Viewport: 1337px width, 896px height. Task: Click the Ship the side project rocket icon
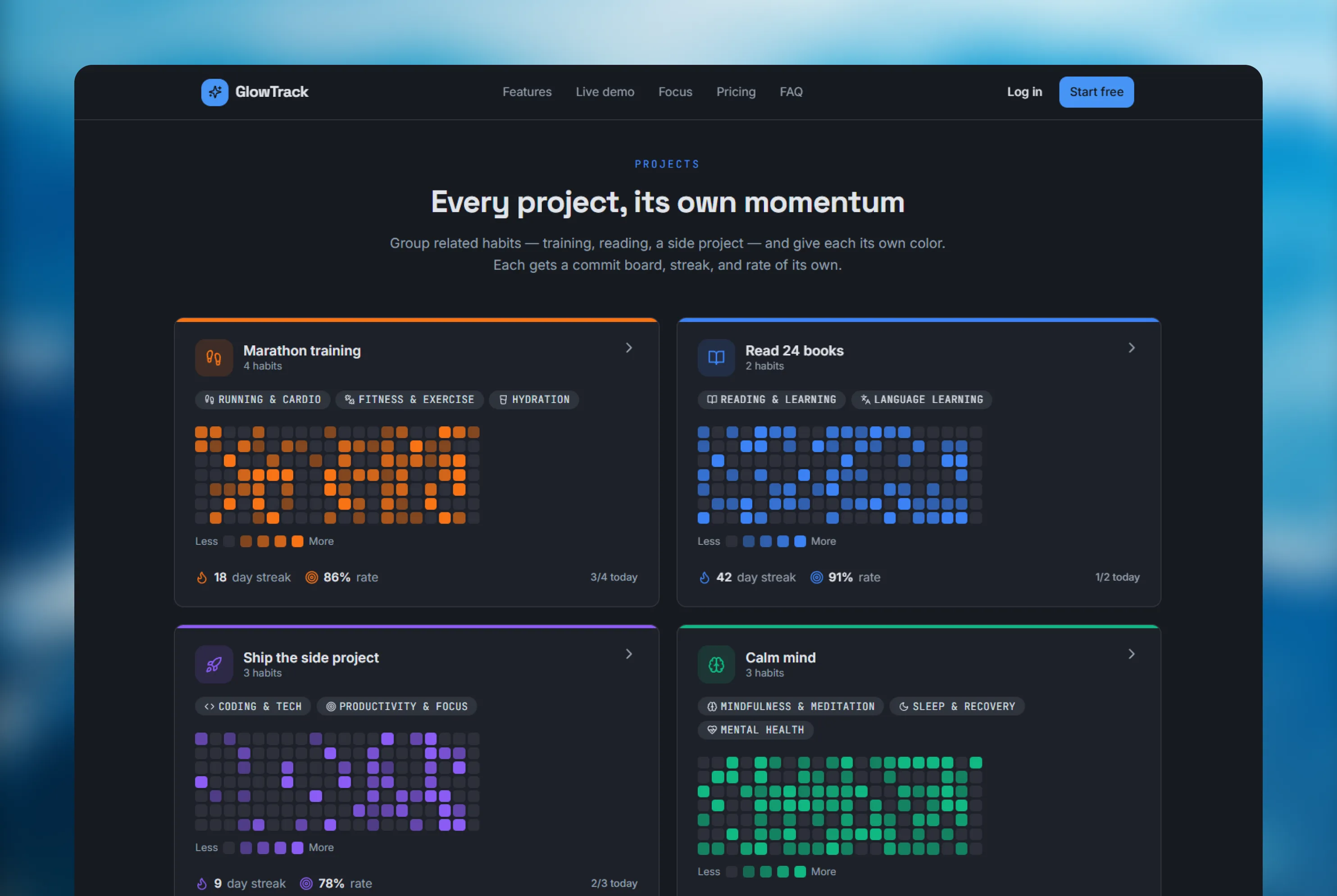[214, 665]
